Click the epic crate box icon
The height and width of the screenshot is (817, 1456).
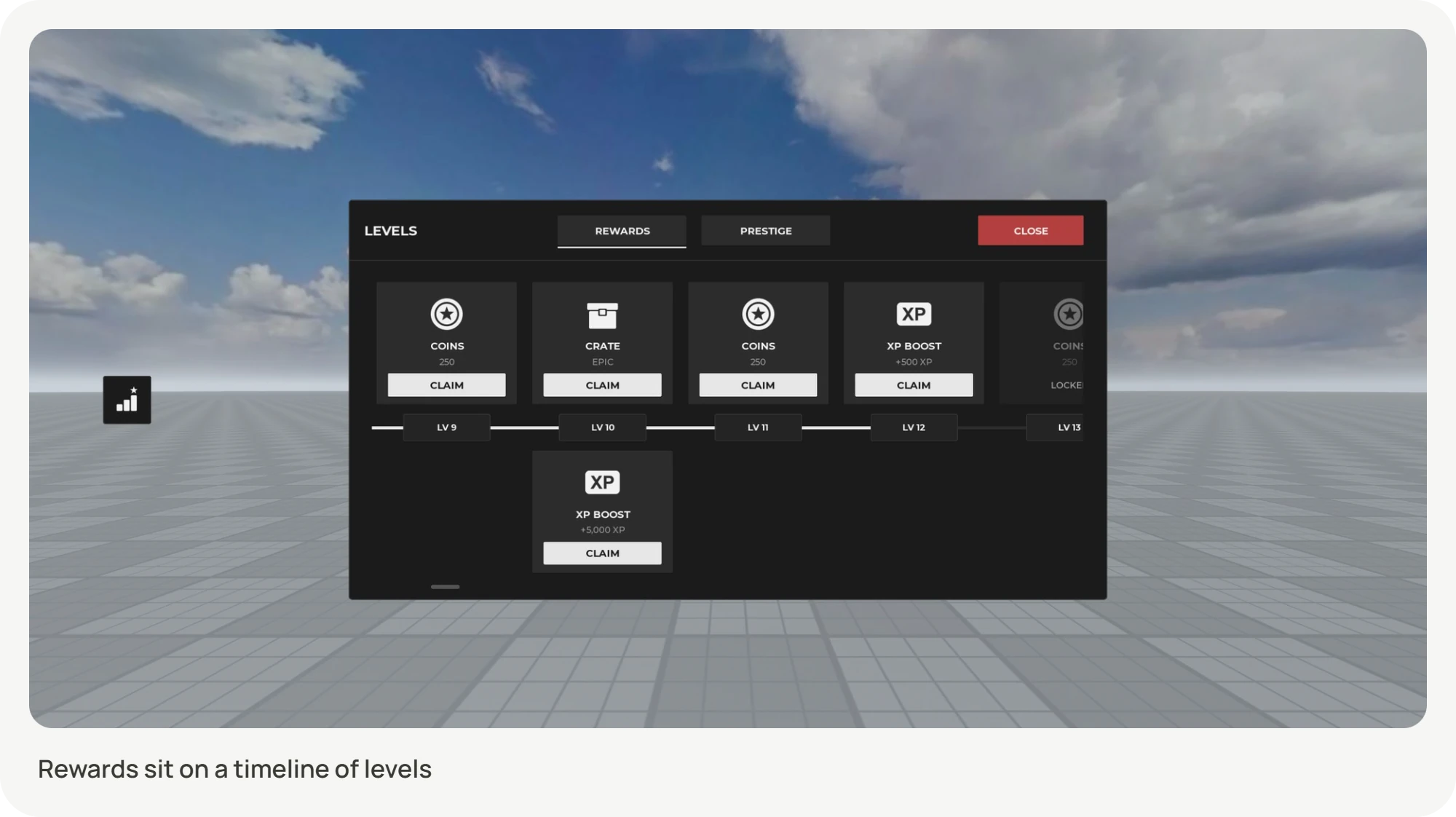click(602, 315)
